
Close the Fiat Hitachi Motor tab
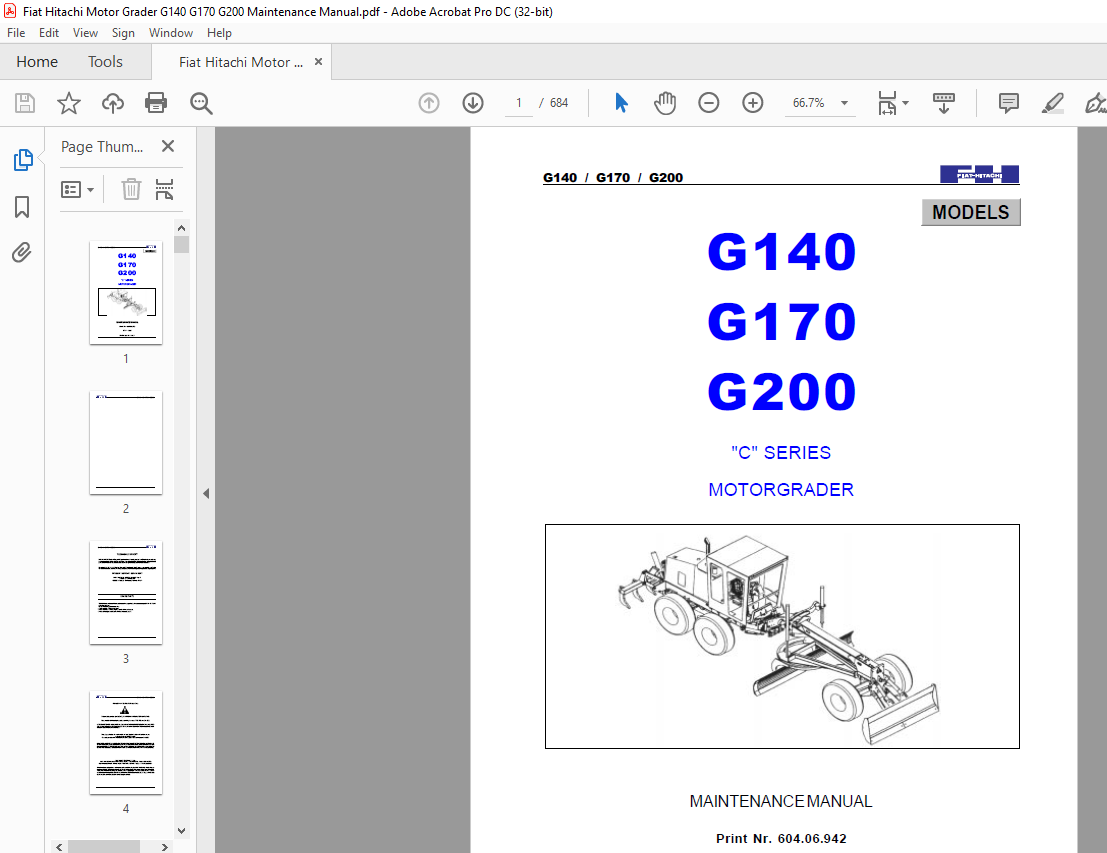(x=318, y=62)
